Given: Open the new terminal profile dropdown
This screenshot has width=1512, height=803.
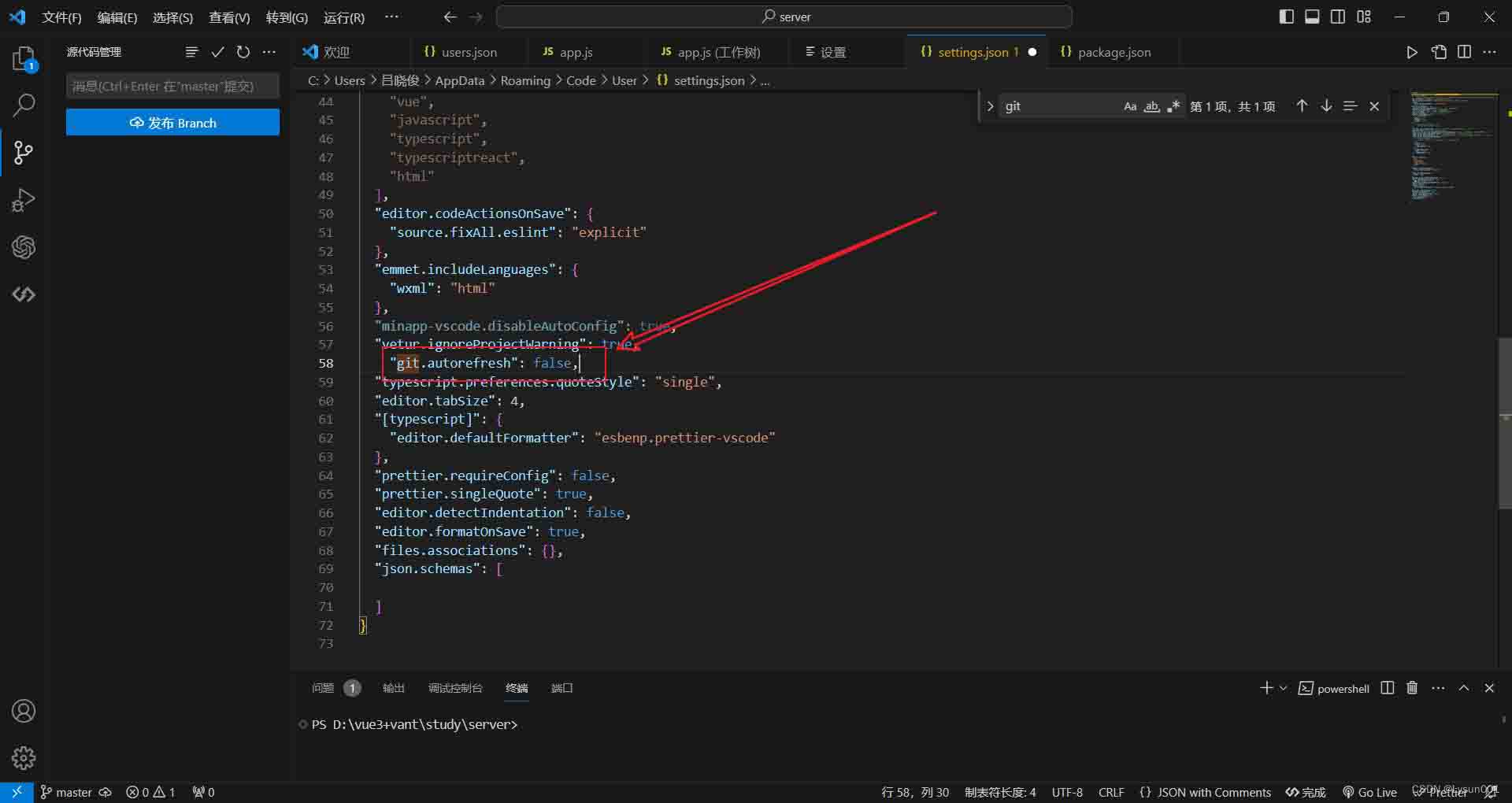Looking at the screenshot, I should (1283, 688).
